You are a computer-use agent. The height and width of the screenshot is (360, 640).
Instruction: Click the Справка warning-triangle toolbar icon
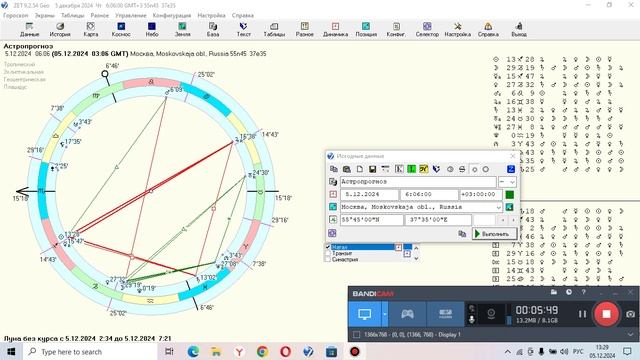[x=488, y=29]
